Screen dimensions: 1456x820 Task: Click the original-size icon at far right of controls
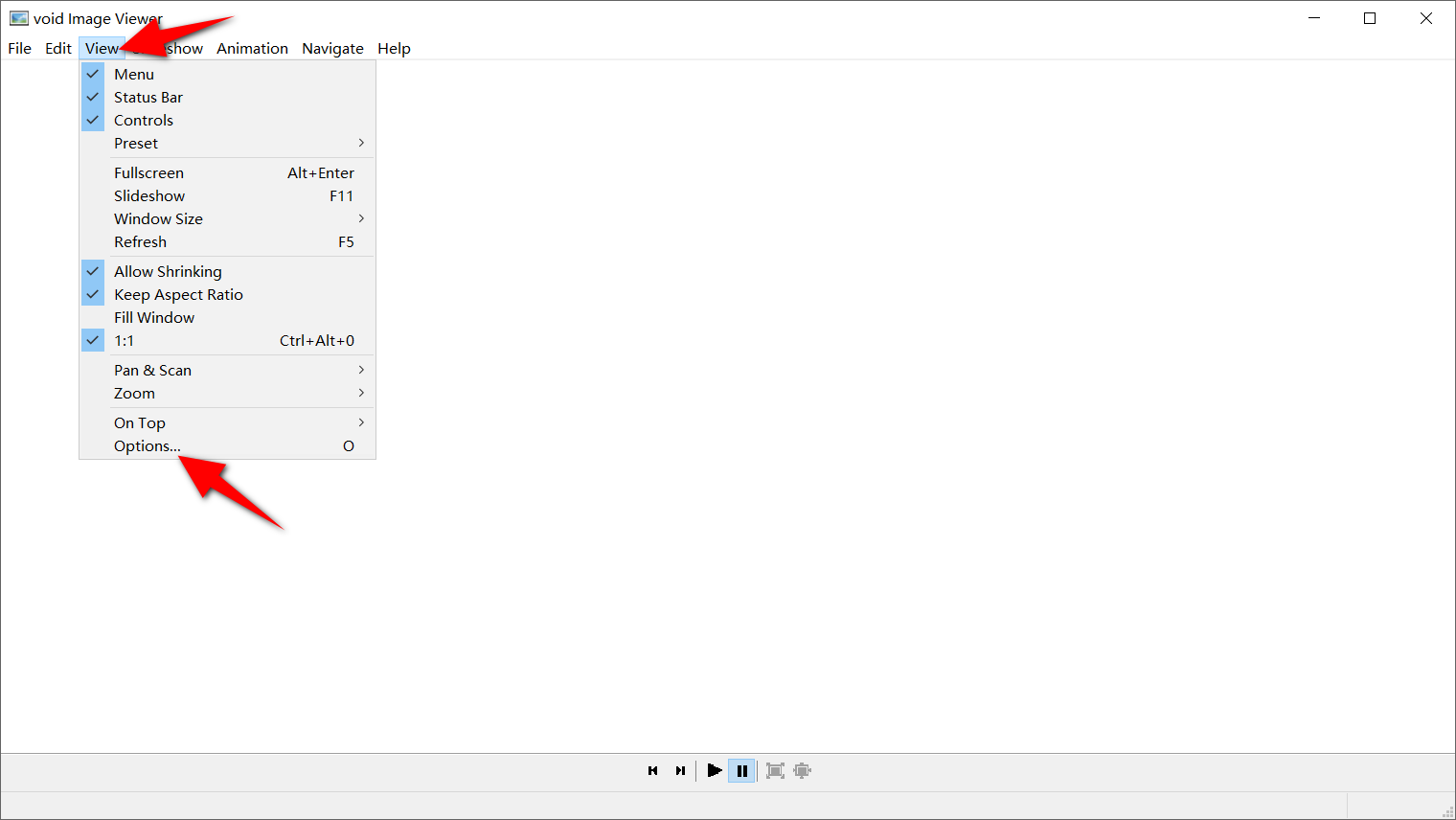point(802,770)
